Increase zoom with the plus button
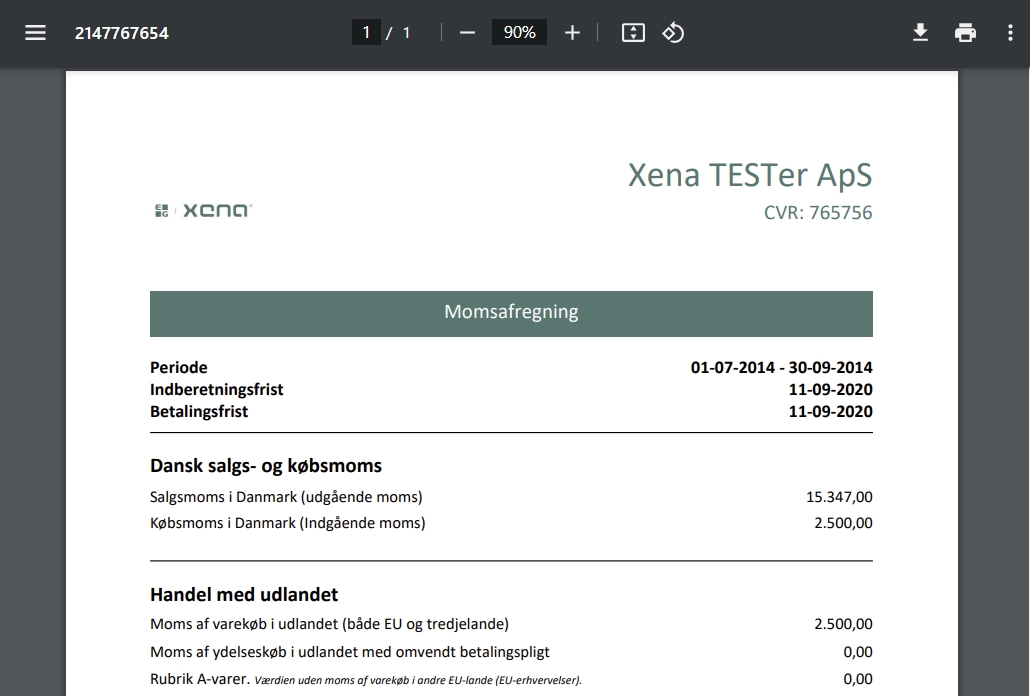Screen dimensions: 1030x696 coord(572,32)
